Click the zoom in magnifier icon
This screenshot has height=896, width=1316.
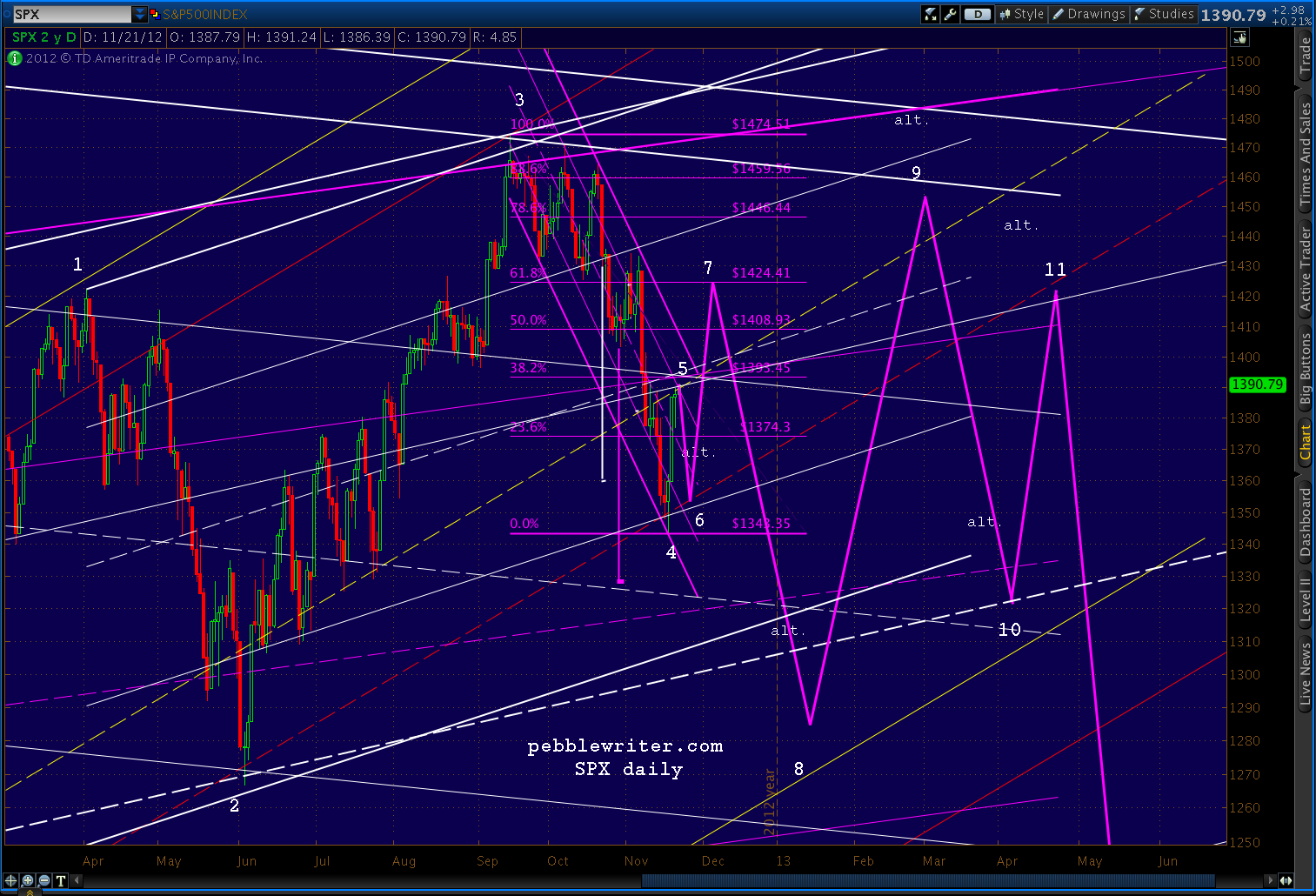coord(28,880)
